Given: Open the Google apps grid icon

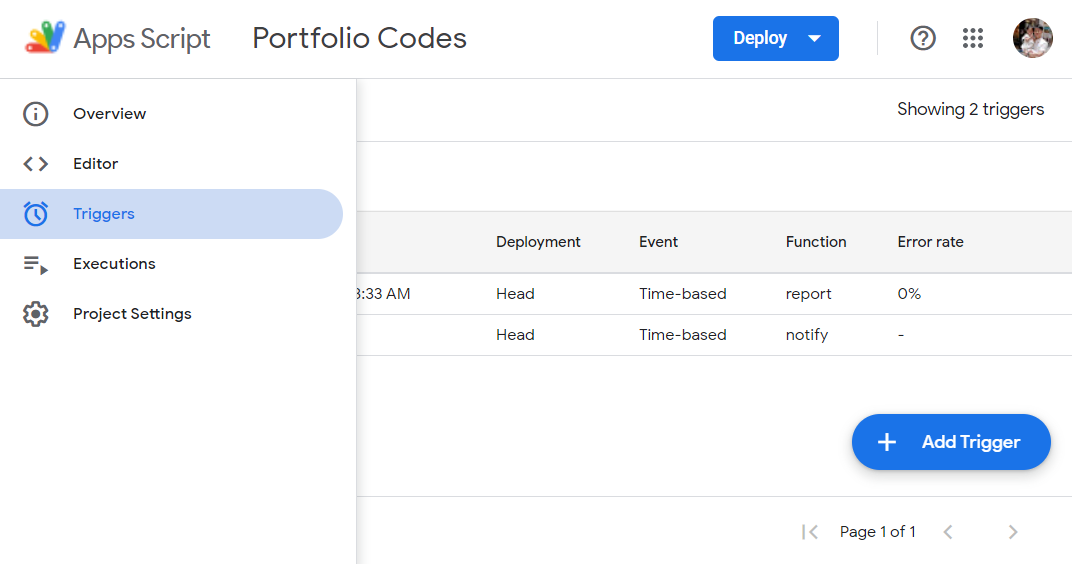Looking at the screenshot, I should (x=973, y=38).
